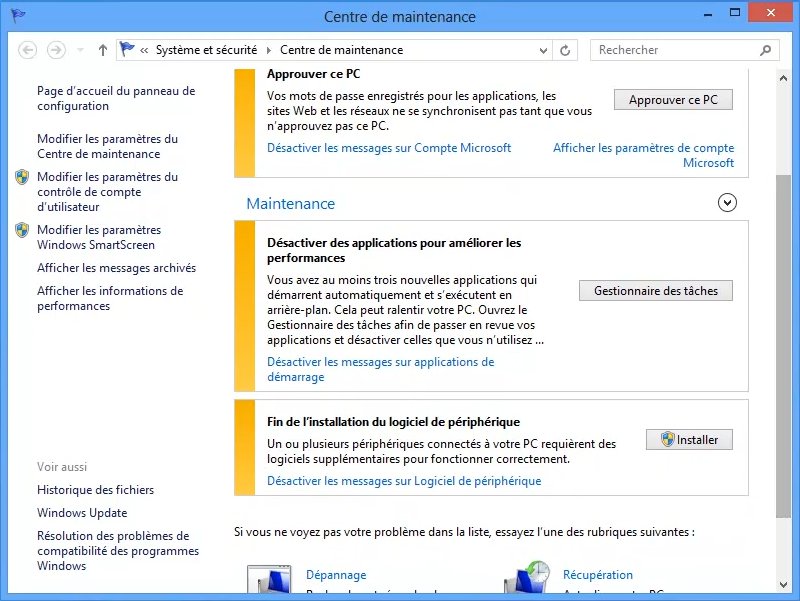The image size is (800, 601).
Task: Click Modifier les paramètres Windows SmartScreen
Action: coord(99,237)
